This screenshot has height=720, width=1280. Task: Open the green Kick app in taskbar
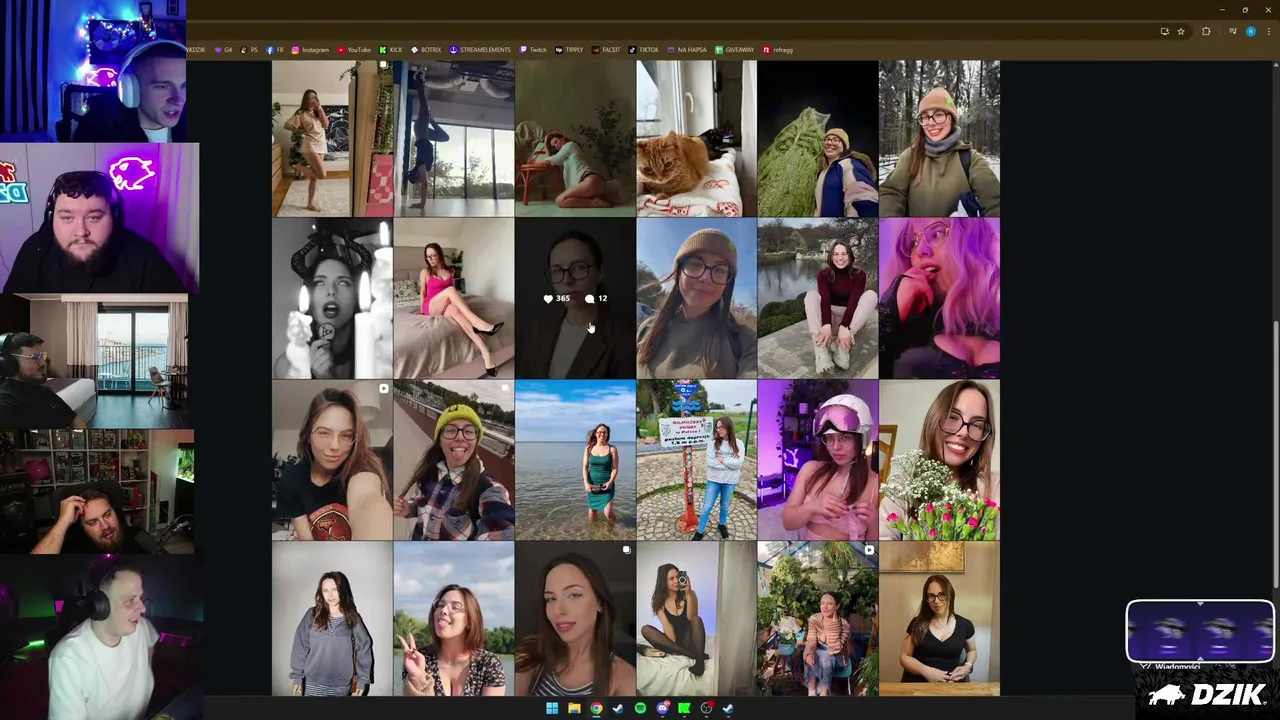pos(684,708)
